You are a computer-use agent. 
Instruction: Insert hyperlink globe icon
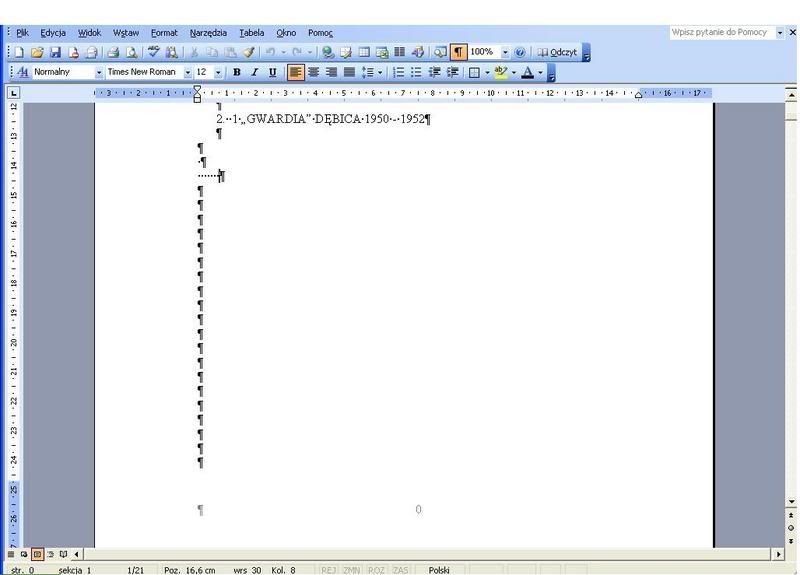pos(328,52)
